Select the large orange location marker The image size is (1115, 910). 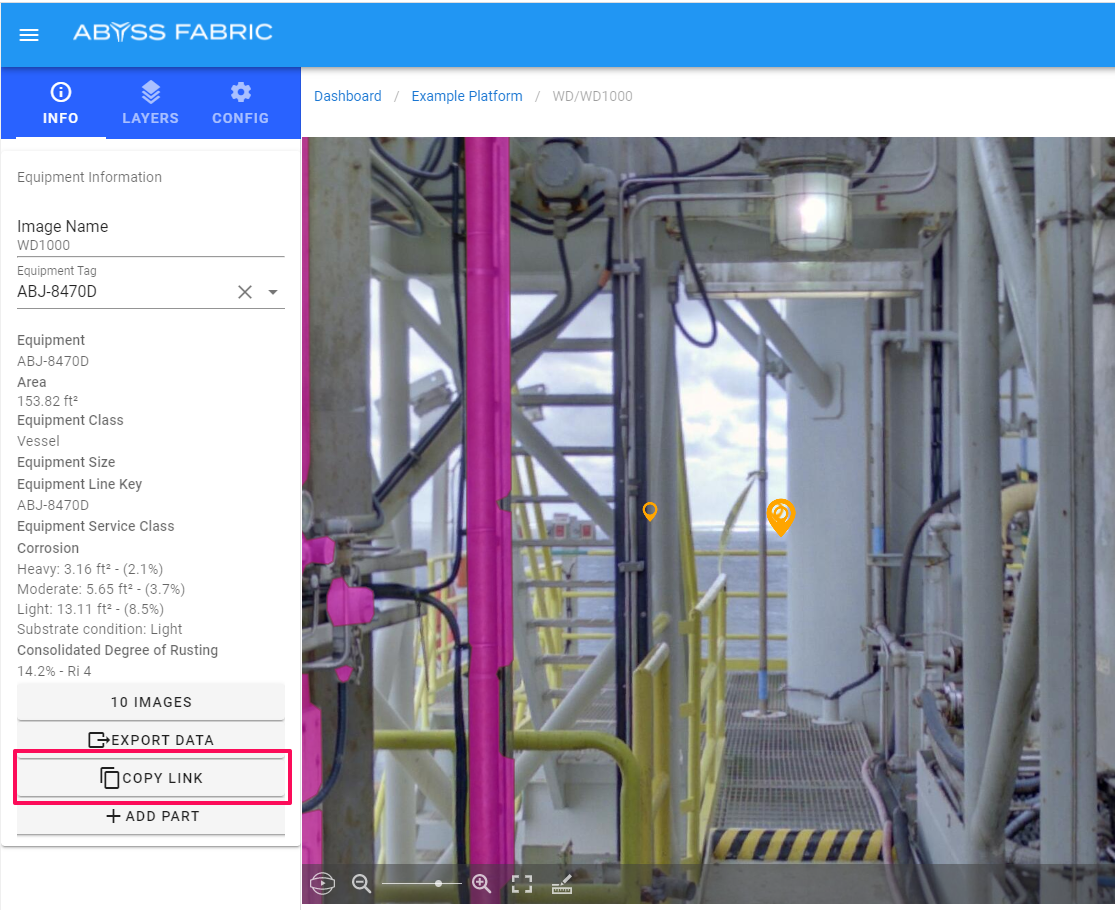click(x=780, y=515)
